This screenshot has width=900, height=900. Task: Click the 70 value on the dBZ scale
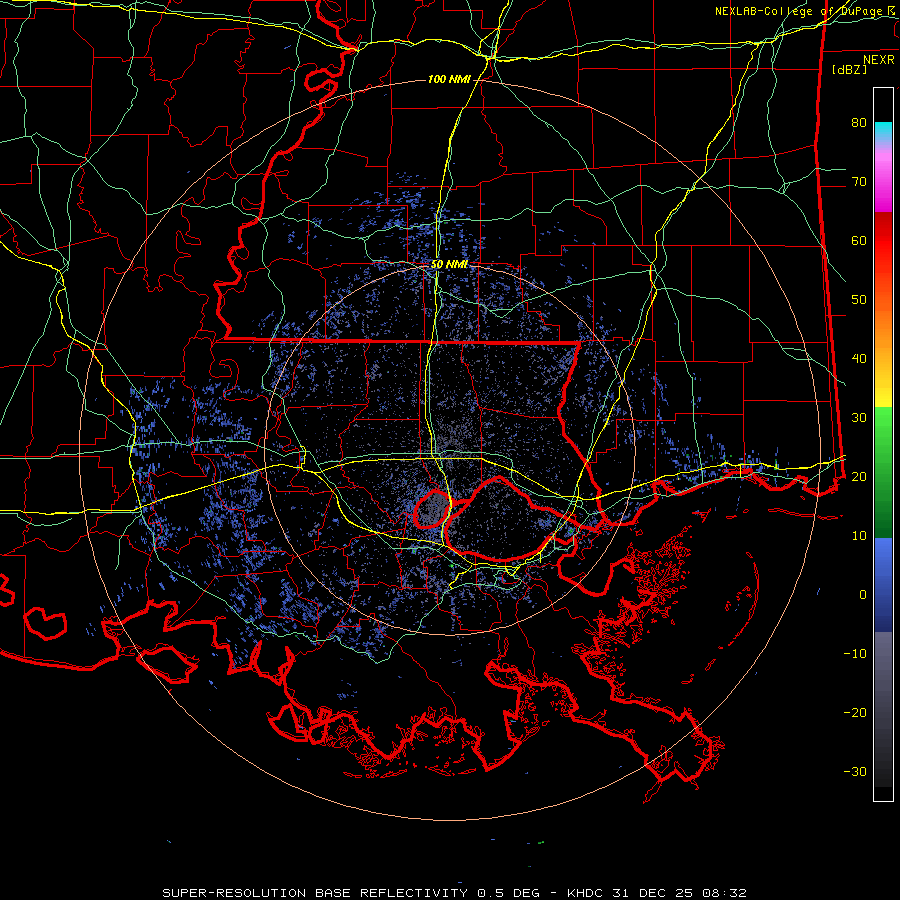[859, 182]
